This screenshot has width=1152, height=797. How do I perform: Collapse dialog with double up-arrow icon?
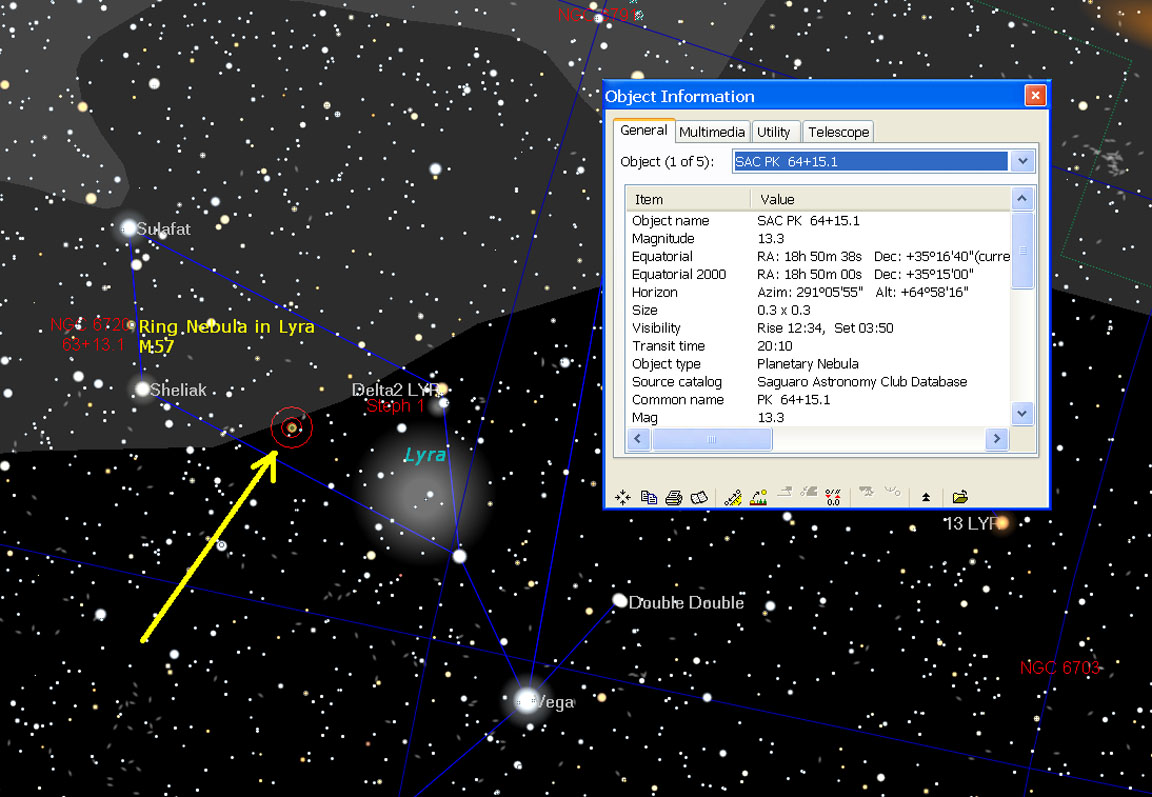(926, 497)
